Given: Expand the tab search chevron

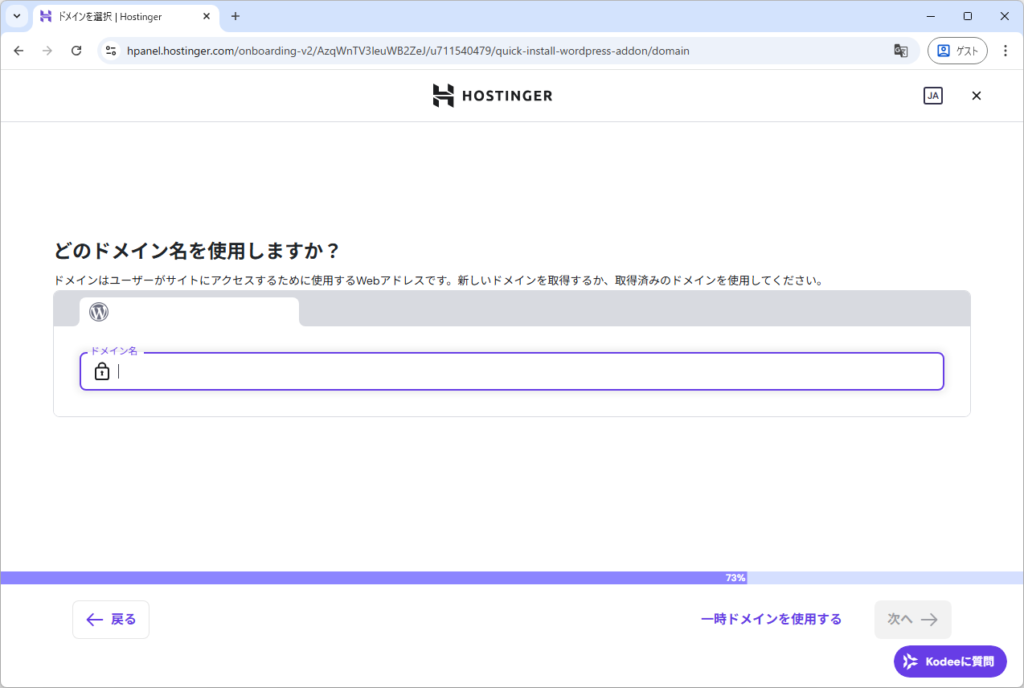Looking at the screenshot, I should (16, 16).
